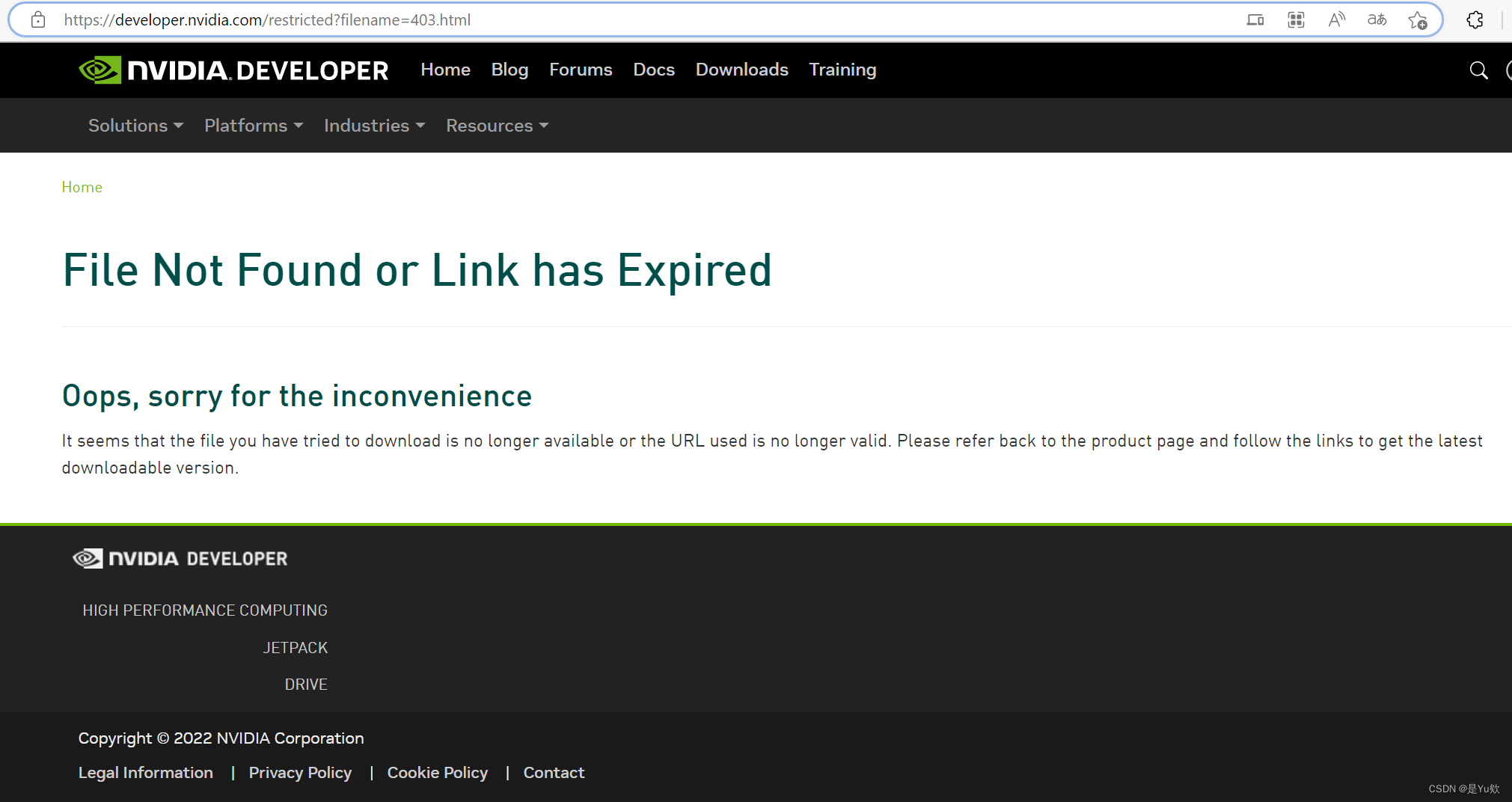Open the JETPACK footer link
The width and height of the screenshot is (1512, 802).
[x=295, y=648]
